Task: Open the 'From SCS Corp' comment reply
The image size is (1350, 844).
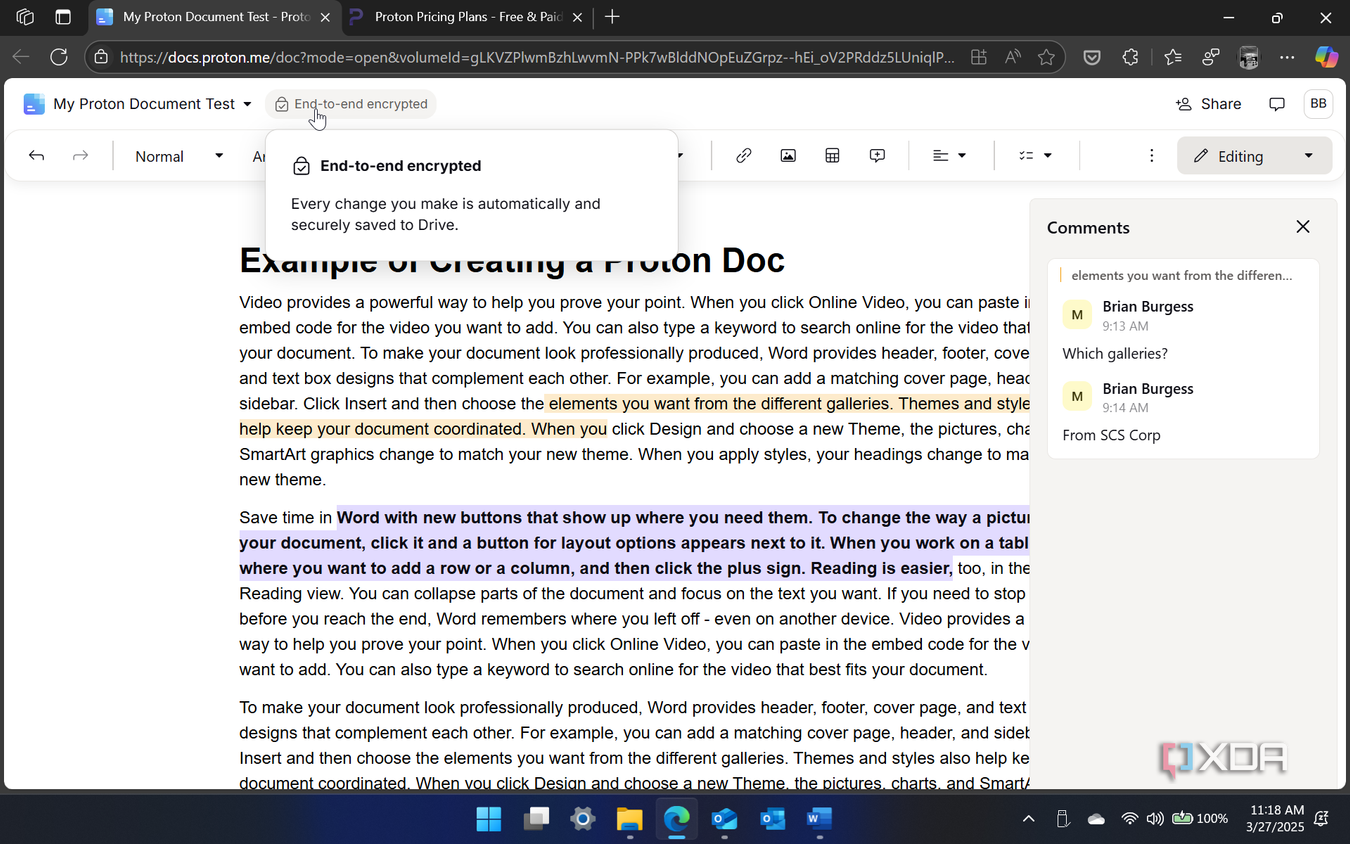Action: [1111, 436]
